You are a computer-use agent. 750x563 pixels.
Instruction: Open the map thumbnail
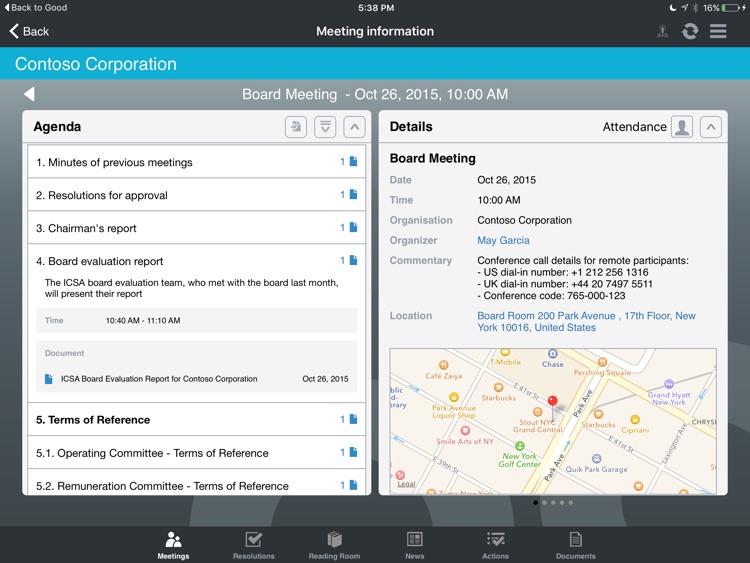tap(553, 421)
